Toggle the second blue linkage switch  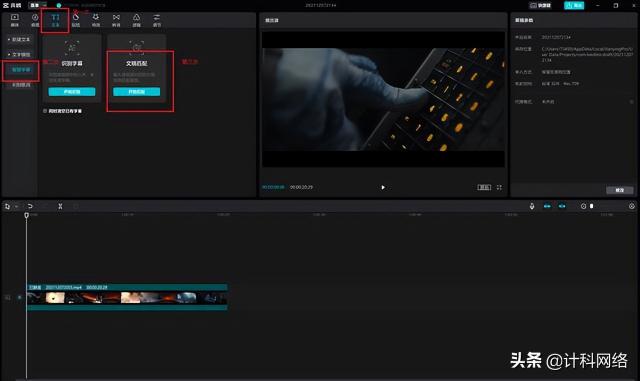tap(562, 206)
